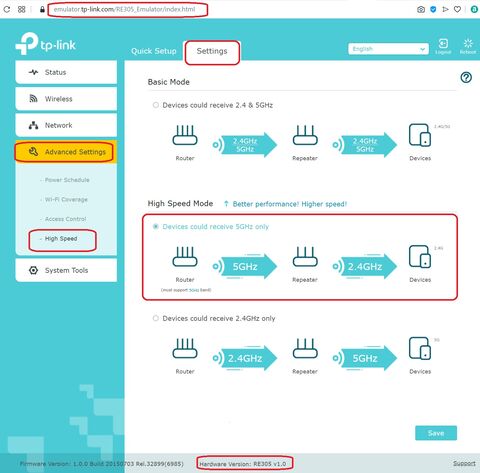Image resolution: width=480 pixels, height=473 pixels.
Task: Open Access Control submenu item
Action: point(65,219)
